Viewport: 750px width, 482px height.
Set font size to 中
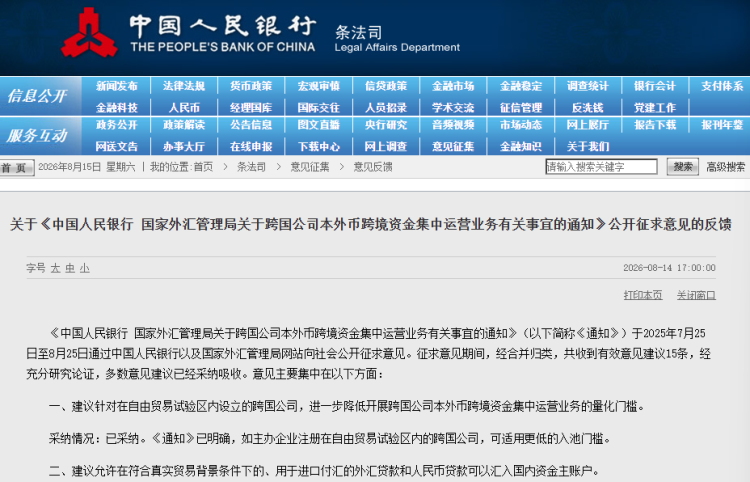pyautogui.click(x=70, y=268)
